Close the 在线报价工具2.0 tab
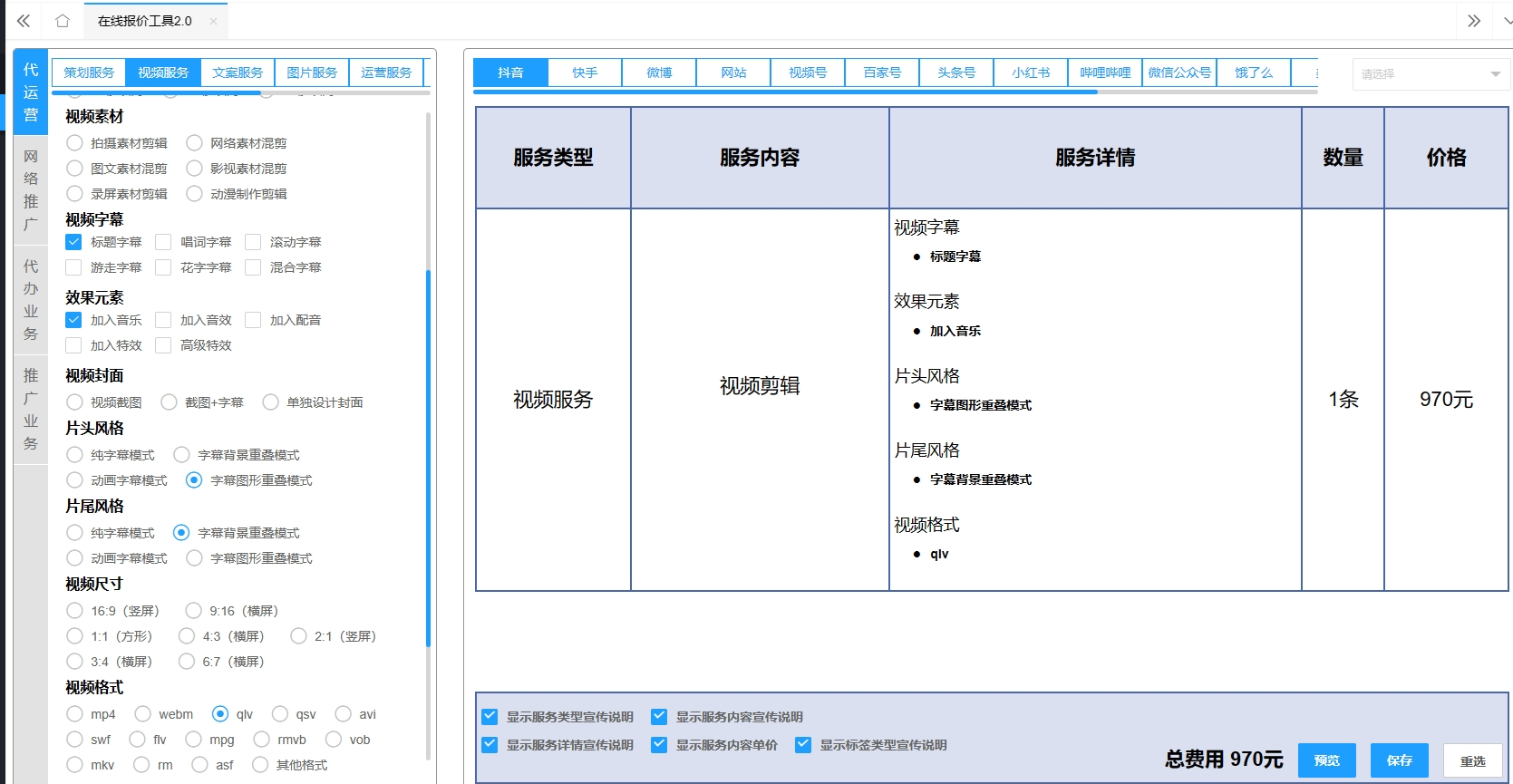The width and height of the screenshot is (1513, 784). 213,21
